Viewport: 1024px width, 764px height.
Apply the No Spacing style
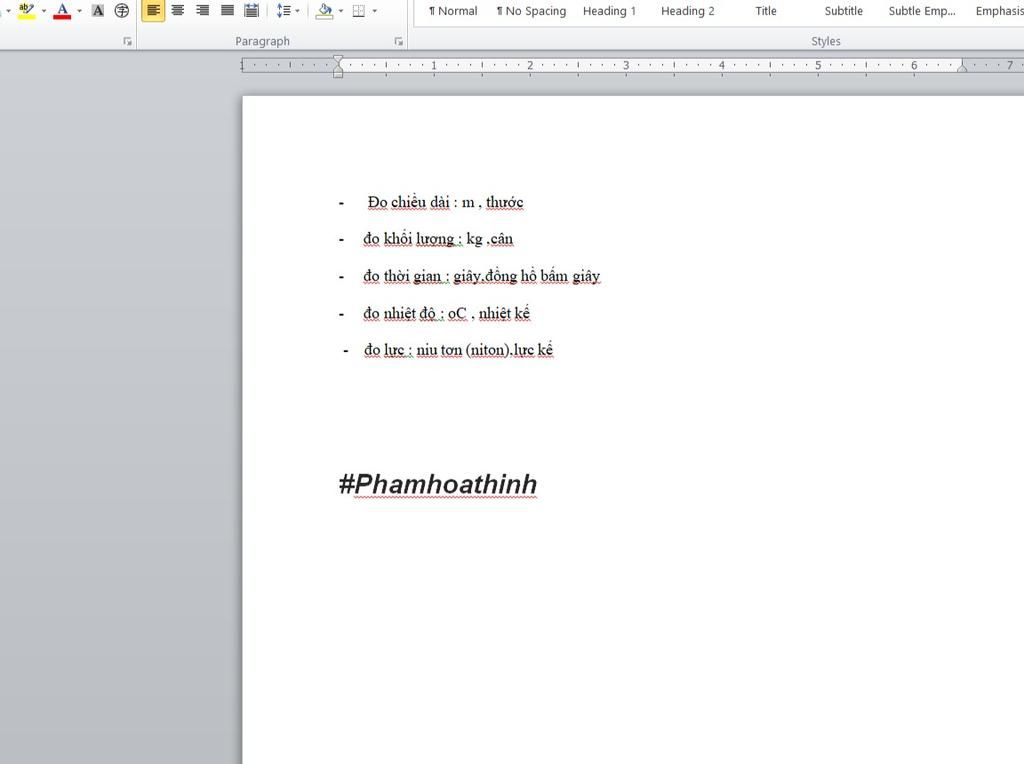pyautogui.click(x=531, y=11)
